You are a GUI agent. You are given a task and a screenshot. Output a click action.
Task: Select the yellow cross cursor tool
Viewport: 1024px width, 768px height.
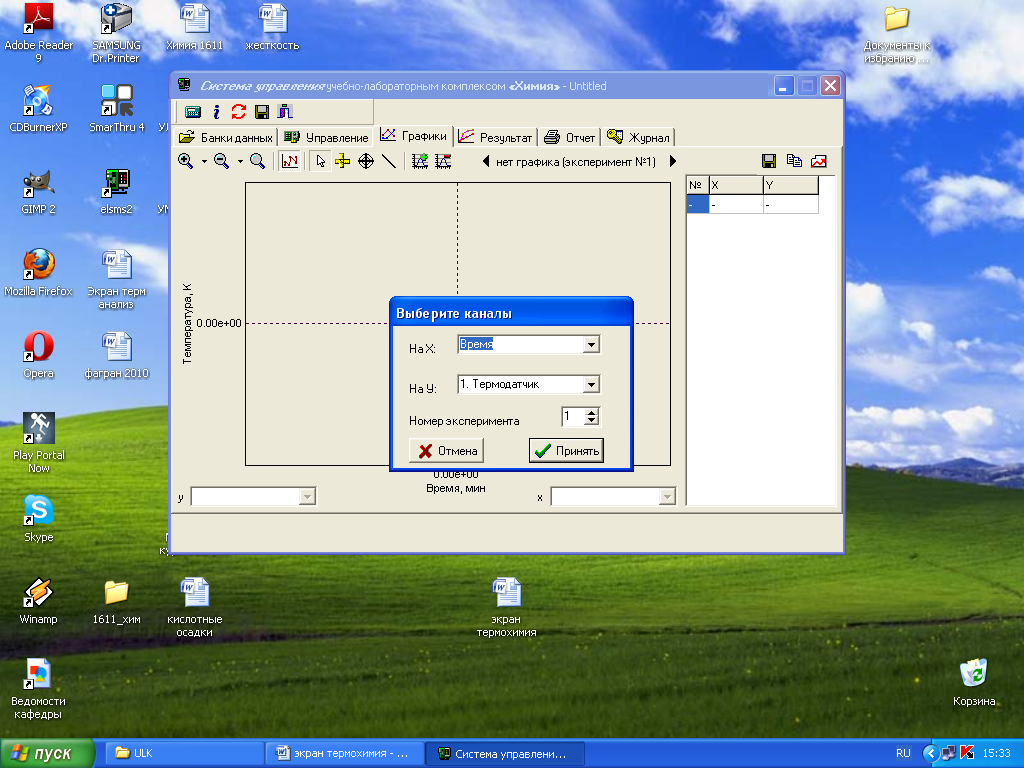(343, 161)
